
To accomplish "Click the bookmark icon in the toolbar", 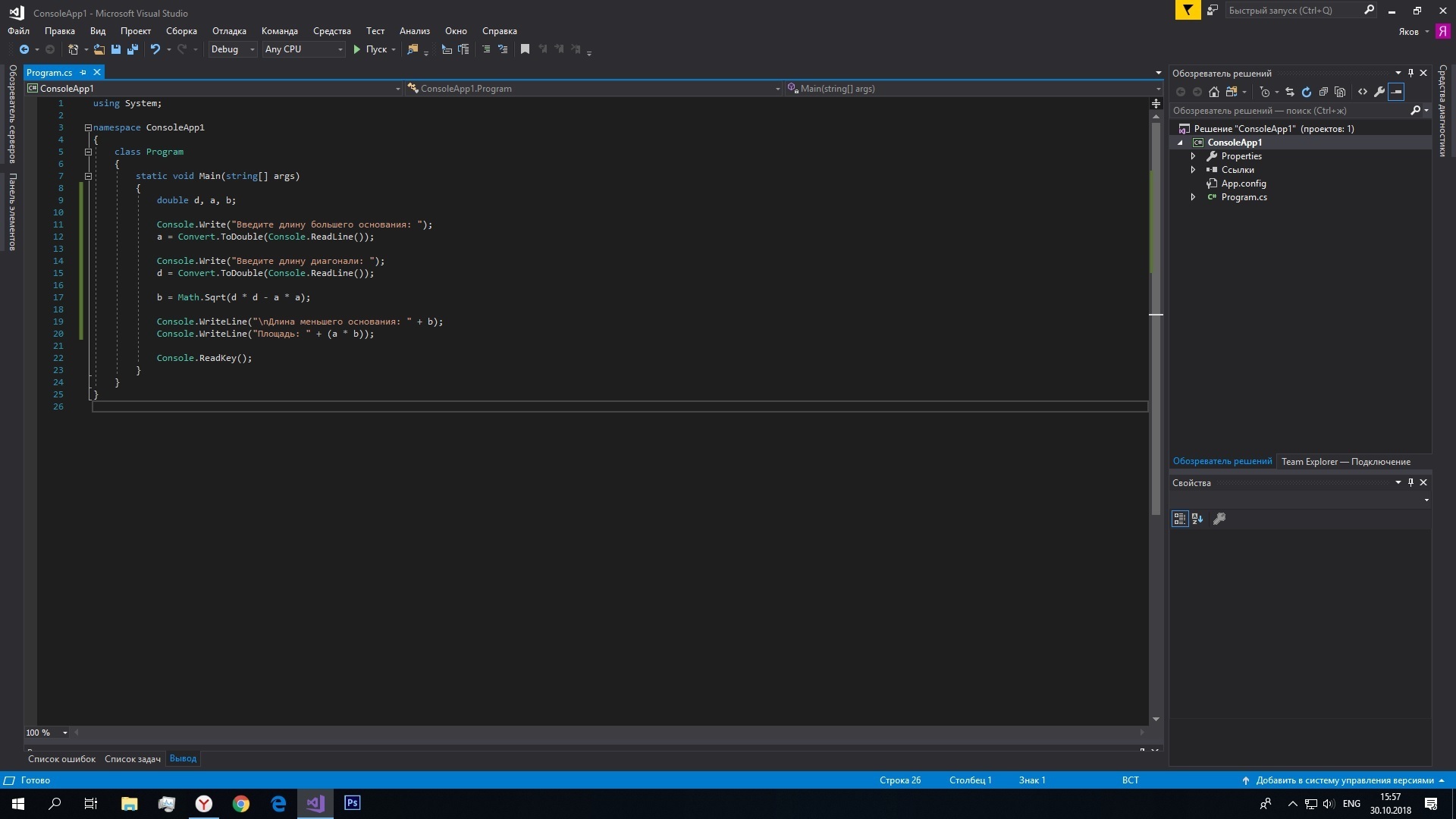I will click(x=525, y=49).
